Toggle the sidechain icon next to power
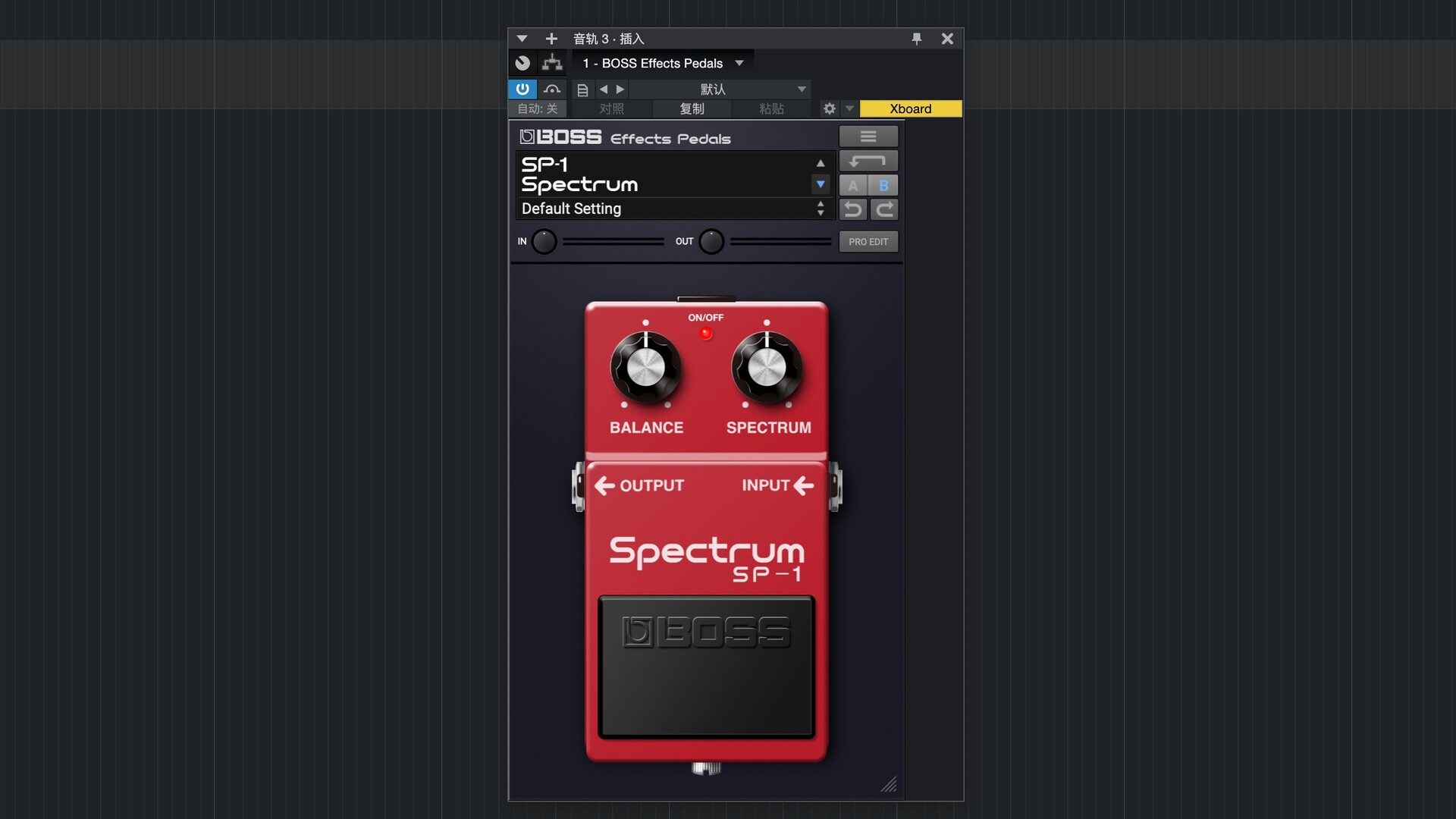Image resolution: width=1456 pixels, height=819 pixels. 552,89
